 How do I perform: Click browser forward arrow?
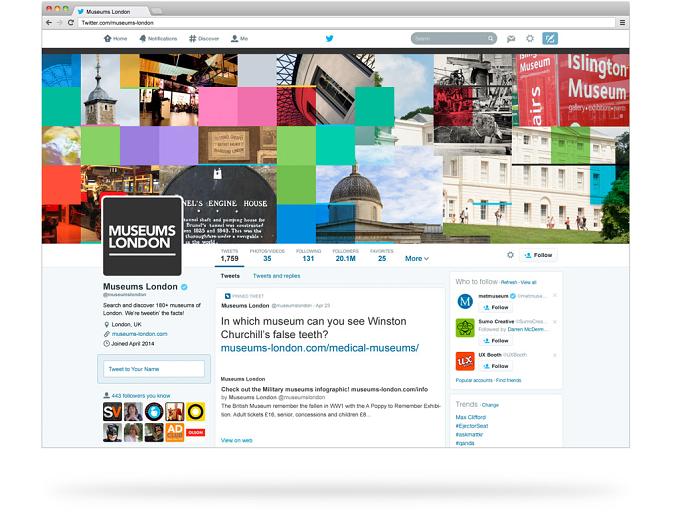[x=60, y=23]
